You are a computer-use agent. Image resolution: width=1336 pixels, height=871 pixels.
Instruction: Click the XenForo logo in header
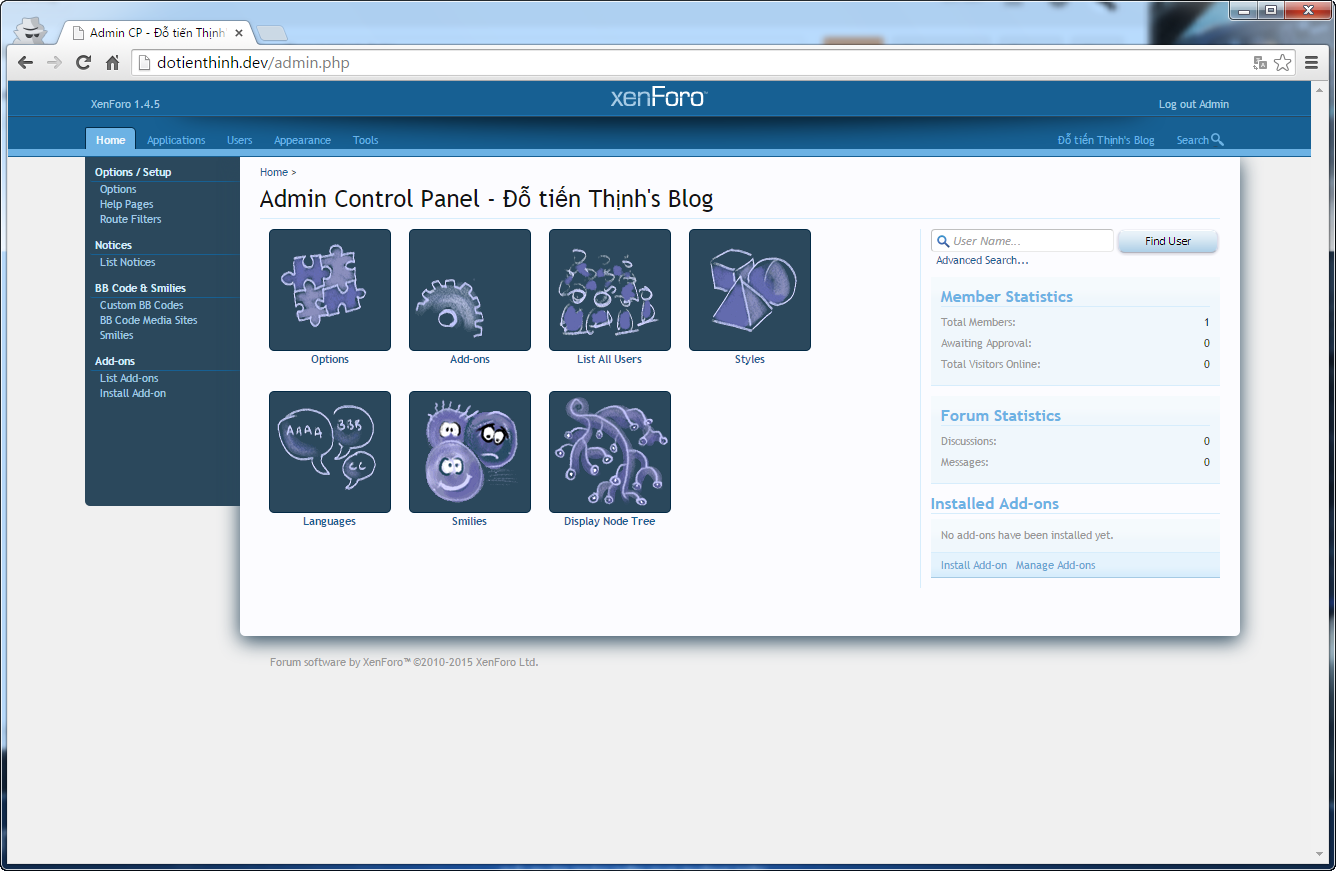click(659, 97)
